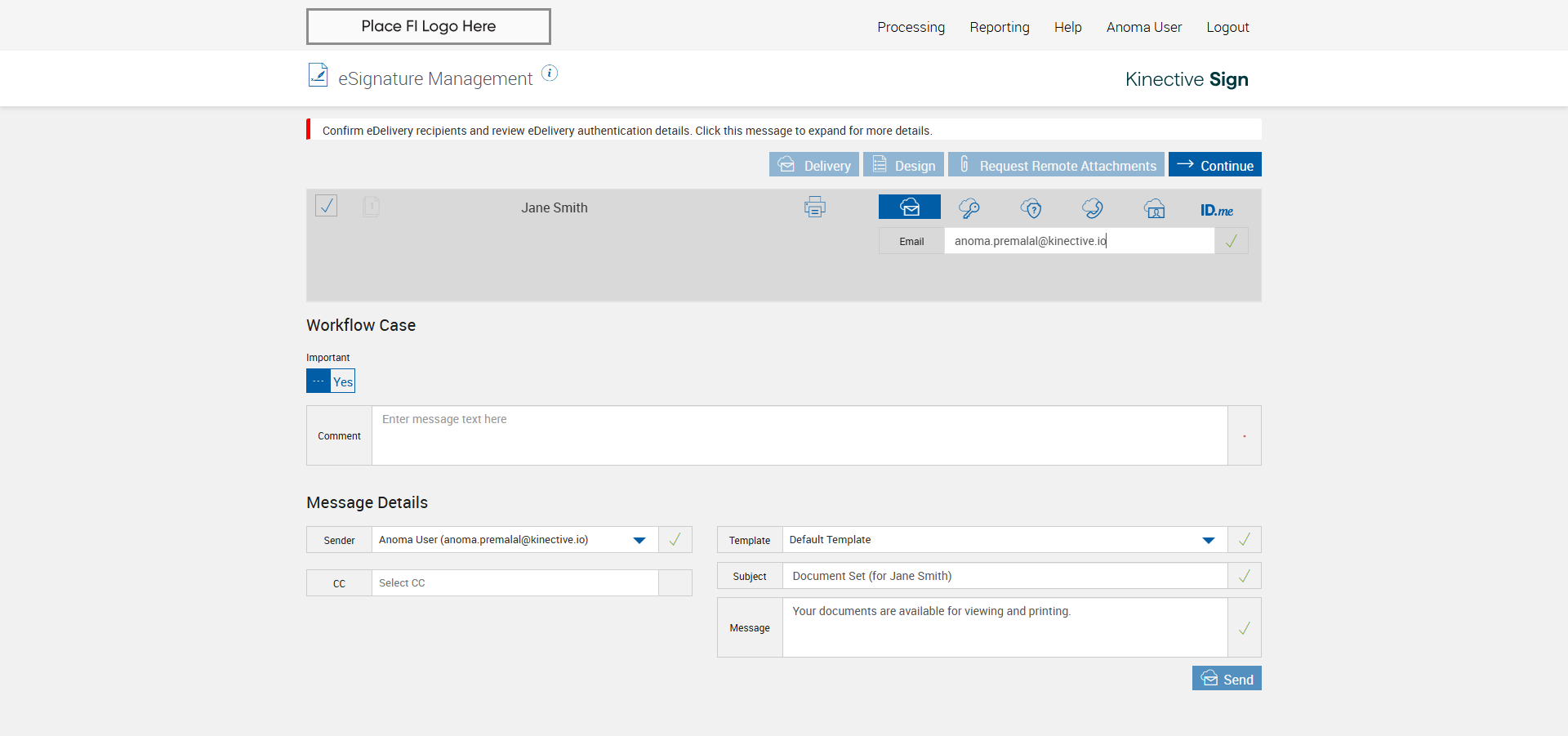
Task: Click the printer icon for Jane Smith
Action: click(814, 207)
